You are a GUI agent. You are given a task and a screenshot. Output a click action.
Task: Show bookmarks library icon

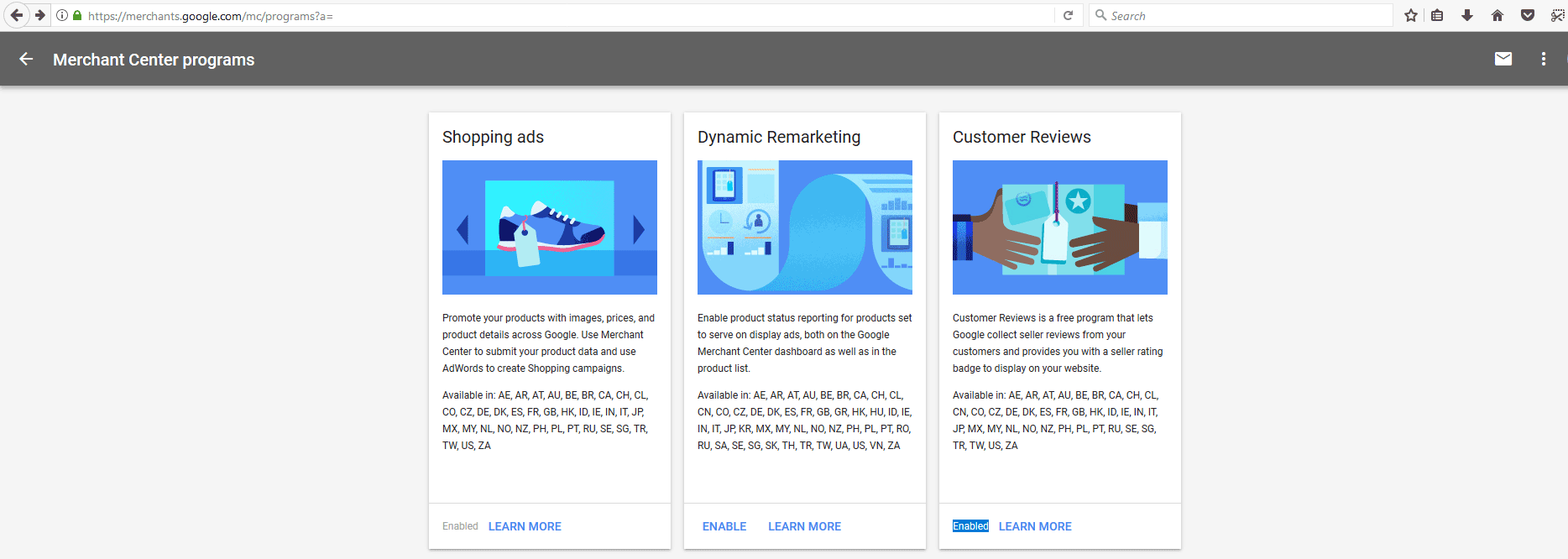[x=1437, y=15]
